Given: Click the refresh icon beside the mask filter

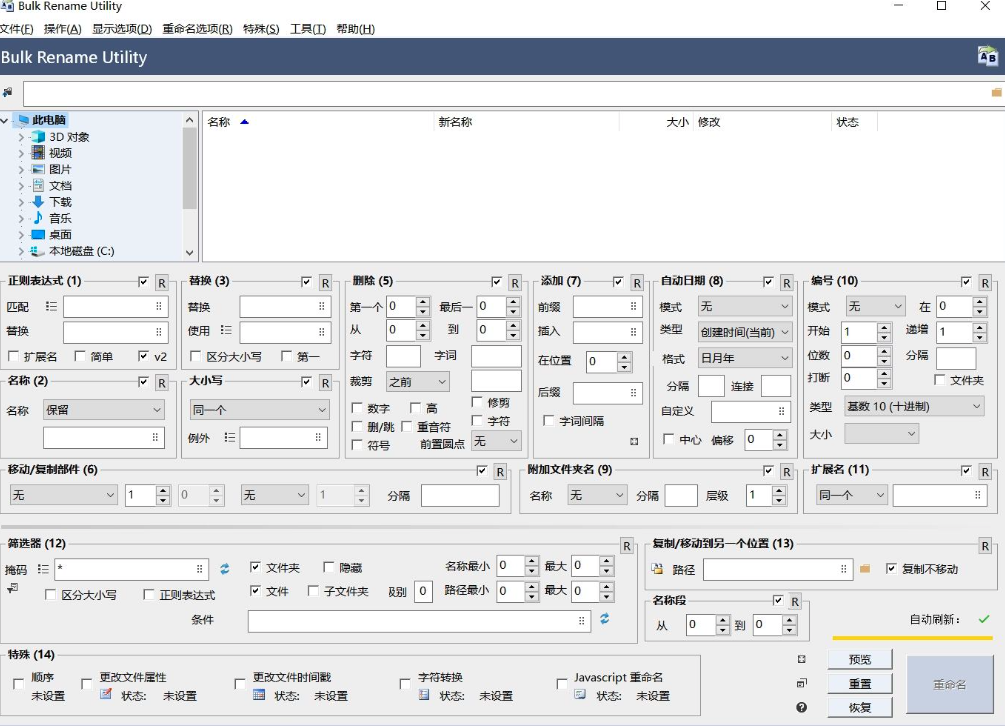Looking at the screenshot, I should coord(225,567).
